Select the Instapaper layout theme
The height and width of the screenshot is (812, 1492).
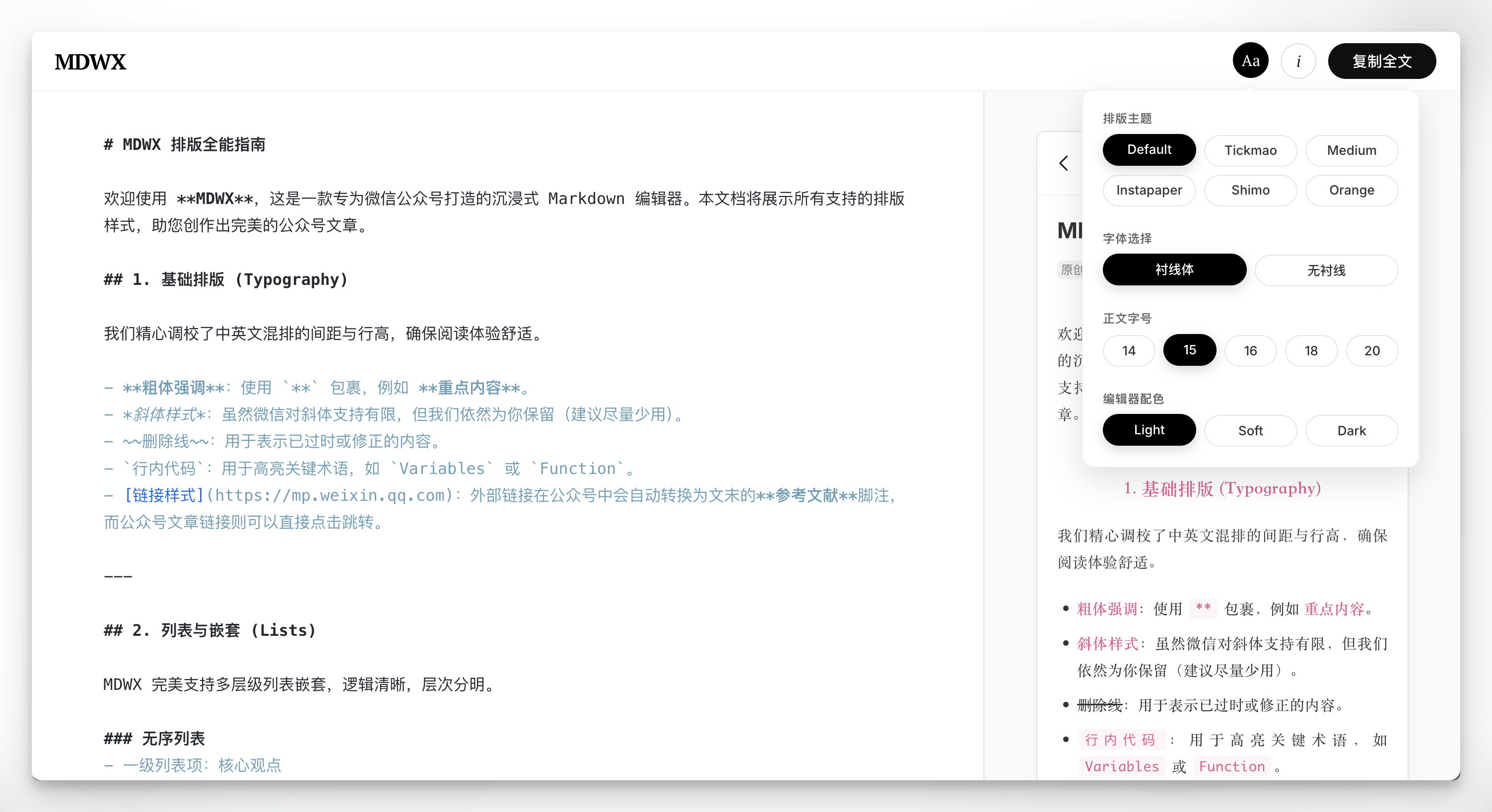point(1149,190)
